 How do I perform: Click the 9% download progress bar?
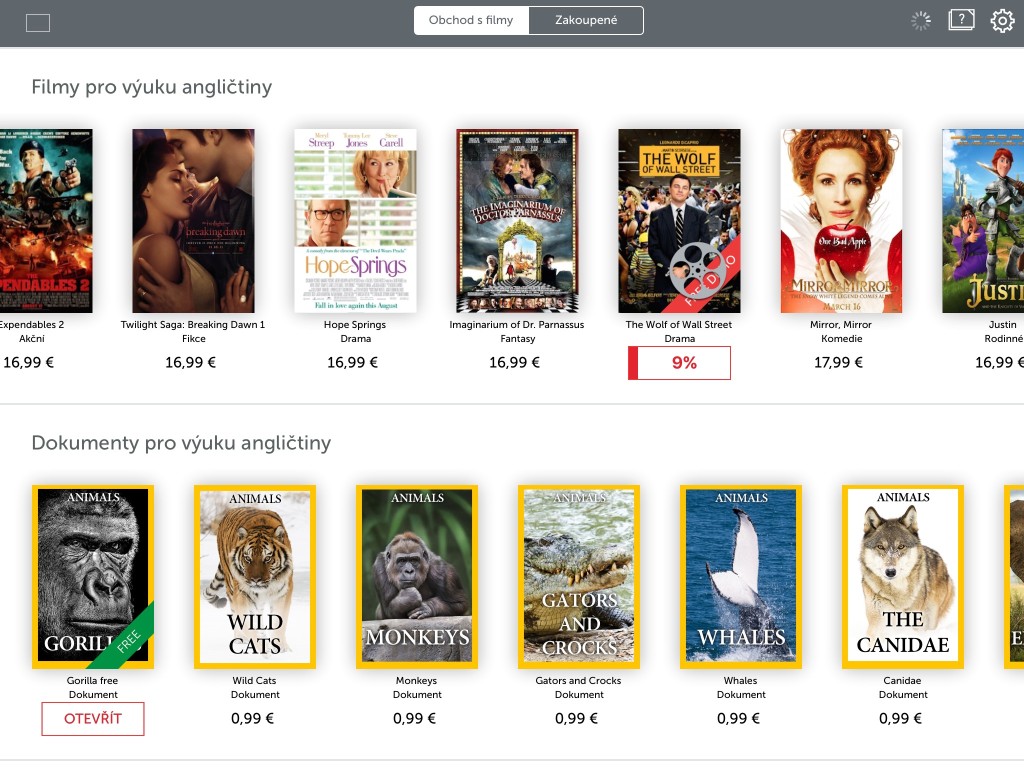679,362
